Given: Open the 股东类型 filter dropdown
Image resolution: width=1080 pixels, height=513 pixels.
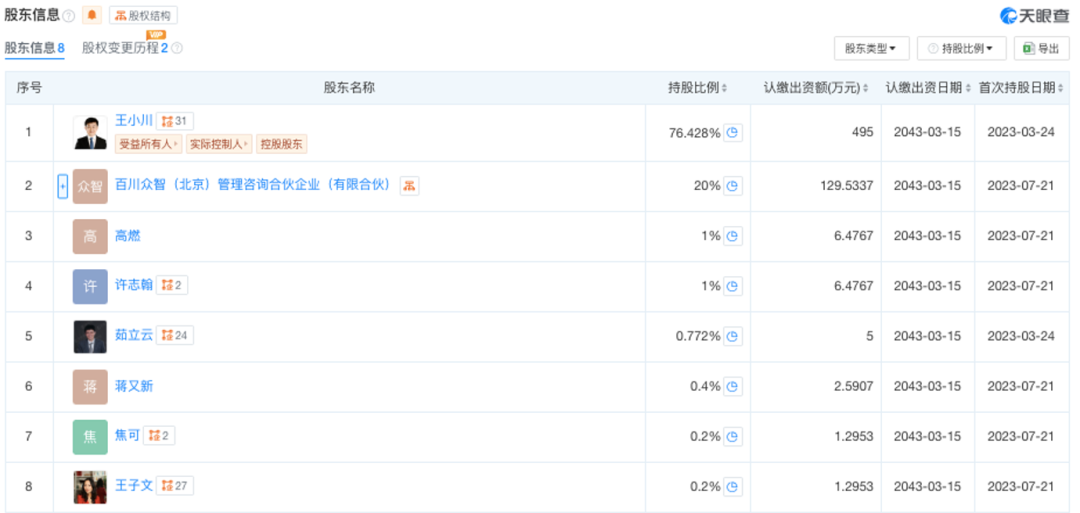Looking at the screenshot, I should pyautogui.click(x=870, y=48).
